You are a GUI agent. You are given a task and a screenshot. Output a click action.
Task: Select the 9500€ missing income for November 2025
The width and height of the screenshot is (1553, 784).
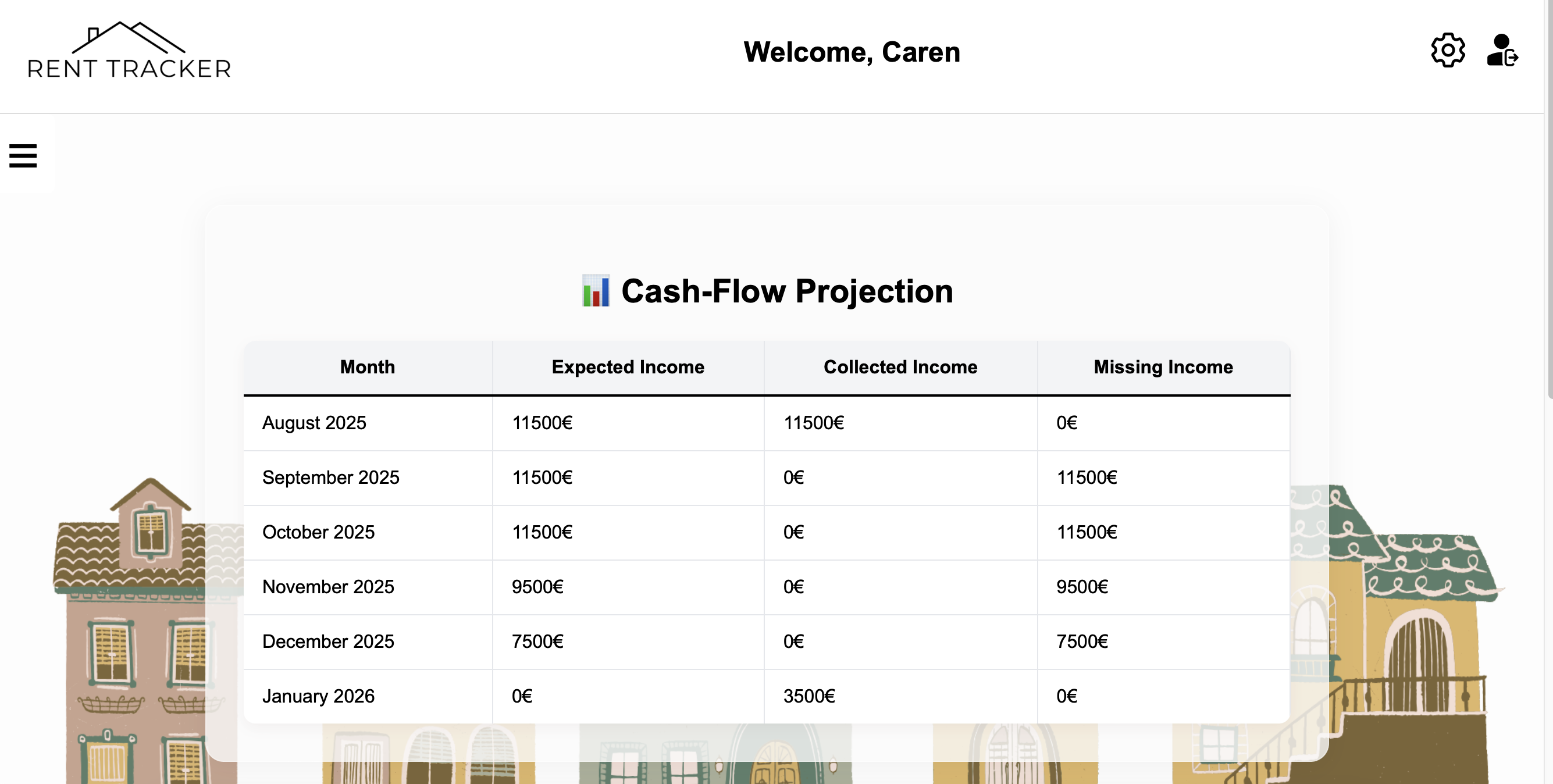click(1081, 586)
